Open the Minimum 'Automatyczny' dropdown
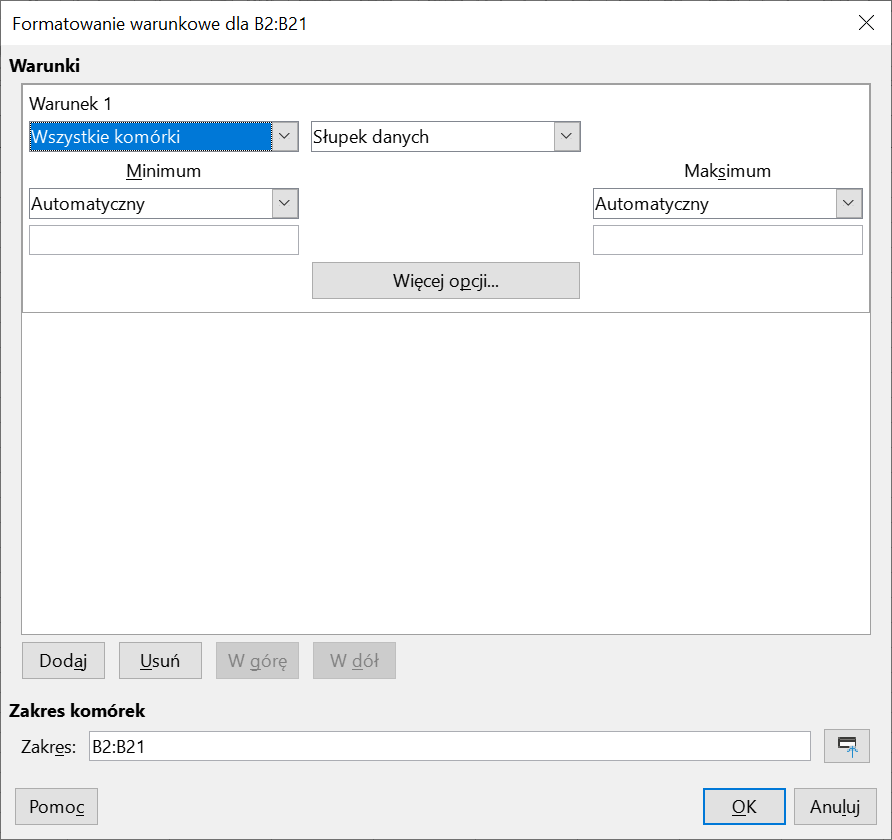This screenshot has width=892, height=840. (x=164, y=204)
